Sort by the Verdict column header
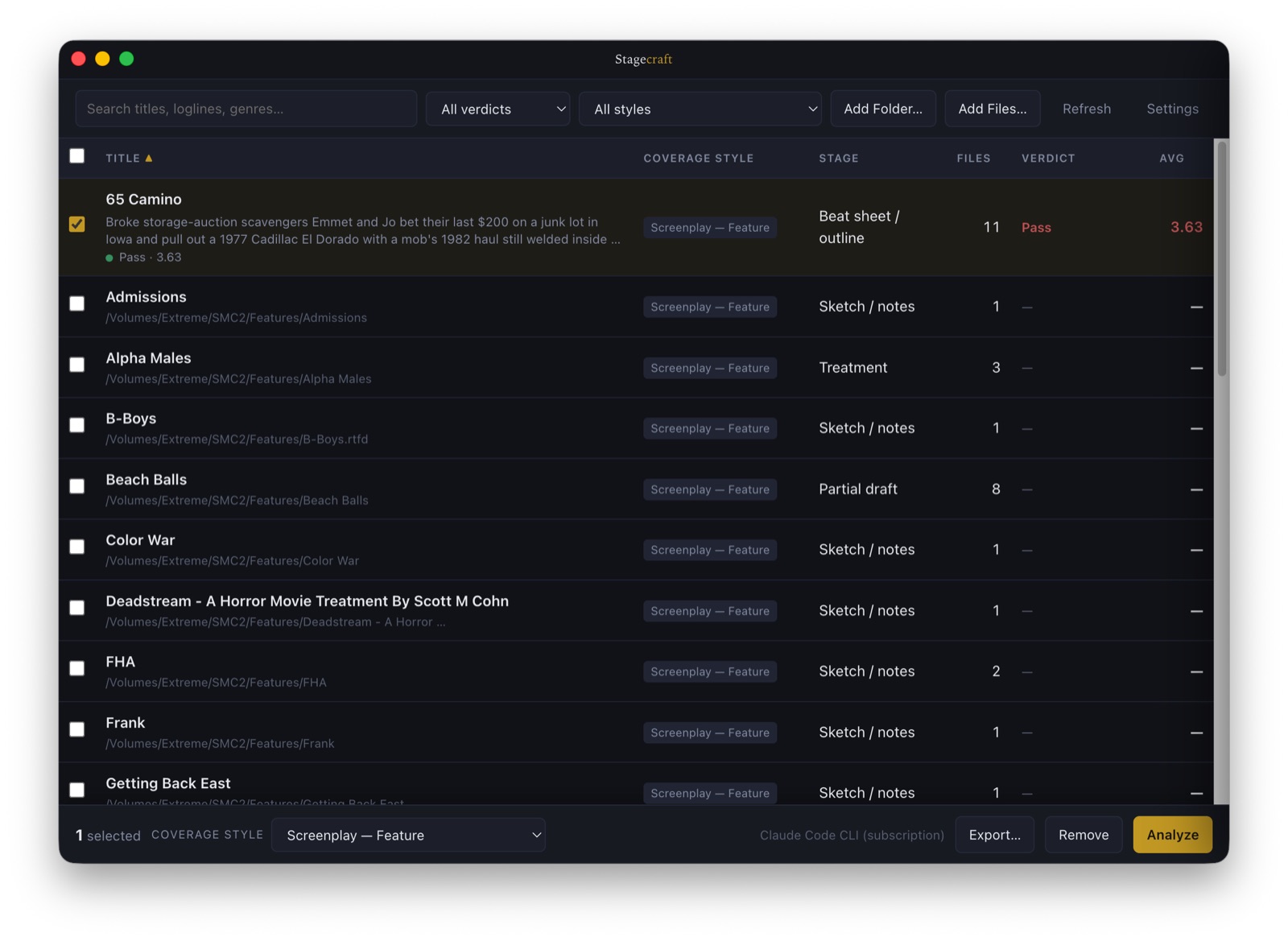The height and width of the screenshot is (941, 1288). click(1048, 159)
